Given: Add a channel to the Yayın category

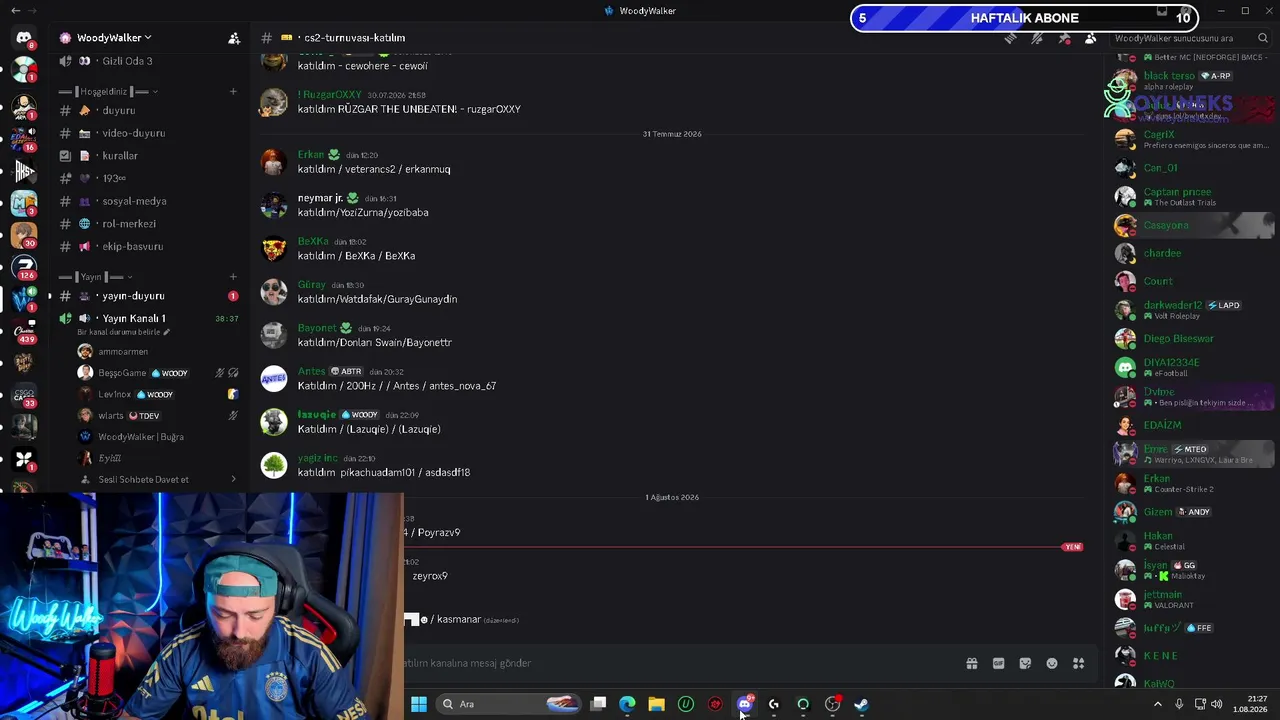Looking at the screenshot, I should tap(233, 276).
